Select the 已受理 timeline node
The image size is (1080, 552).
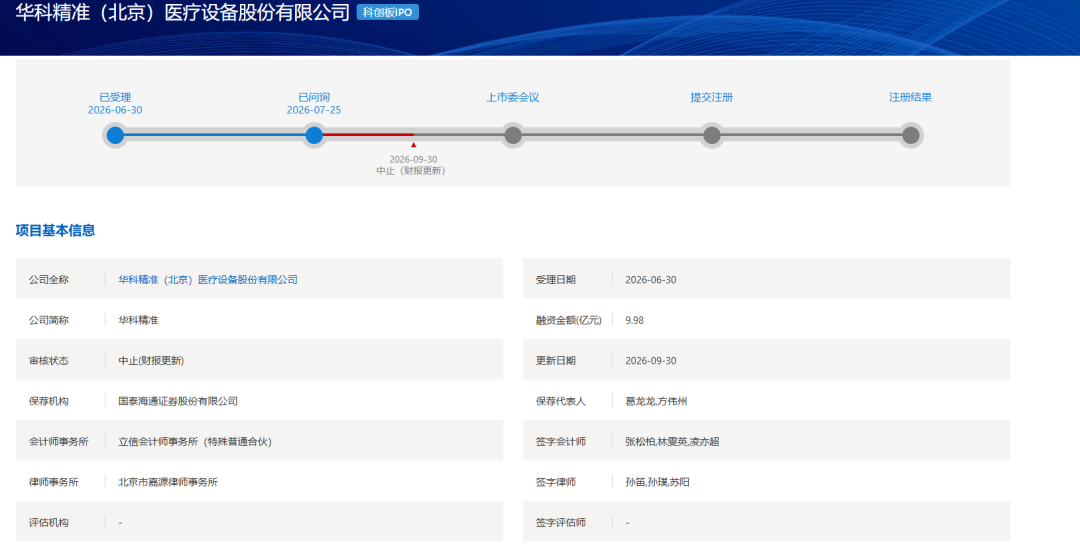click(116, 135)
